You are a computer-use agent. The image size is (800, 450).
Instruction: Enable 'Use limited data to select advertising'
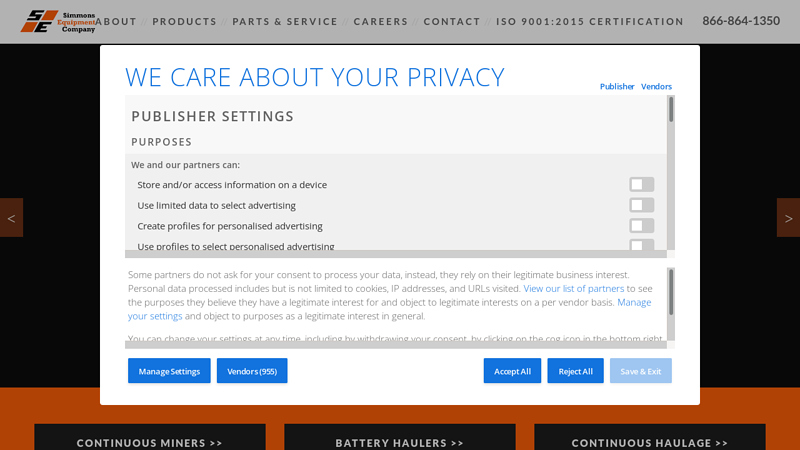pyautogui.click(x=641, y=205)
